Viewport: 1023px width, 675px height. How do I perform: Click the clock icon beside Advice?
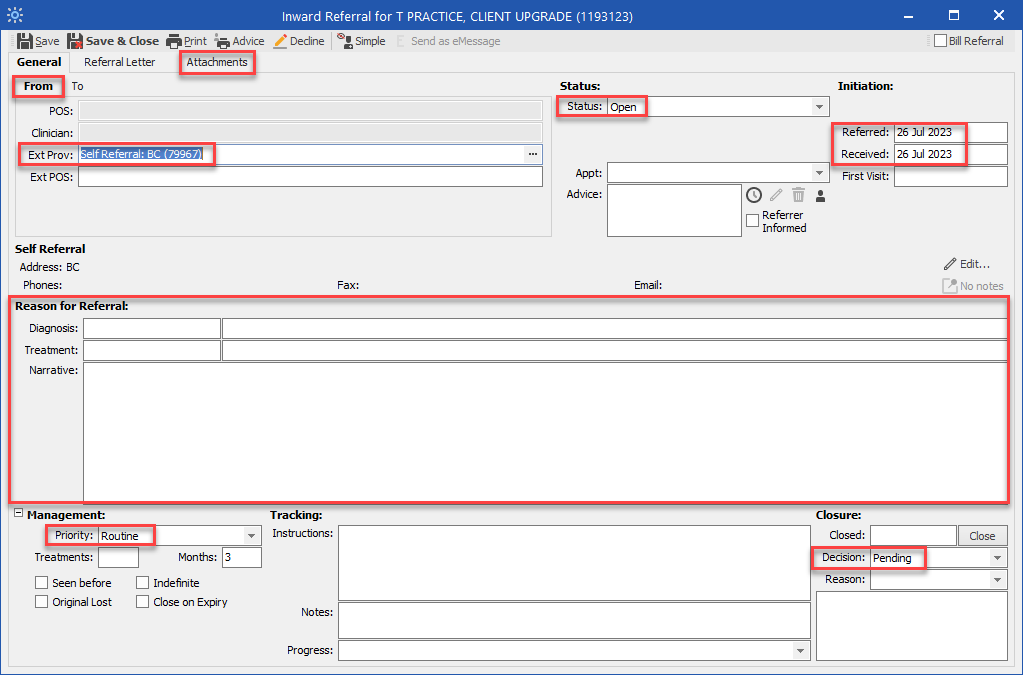(754, 195)
